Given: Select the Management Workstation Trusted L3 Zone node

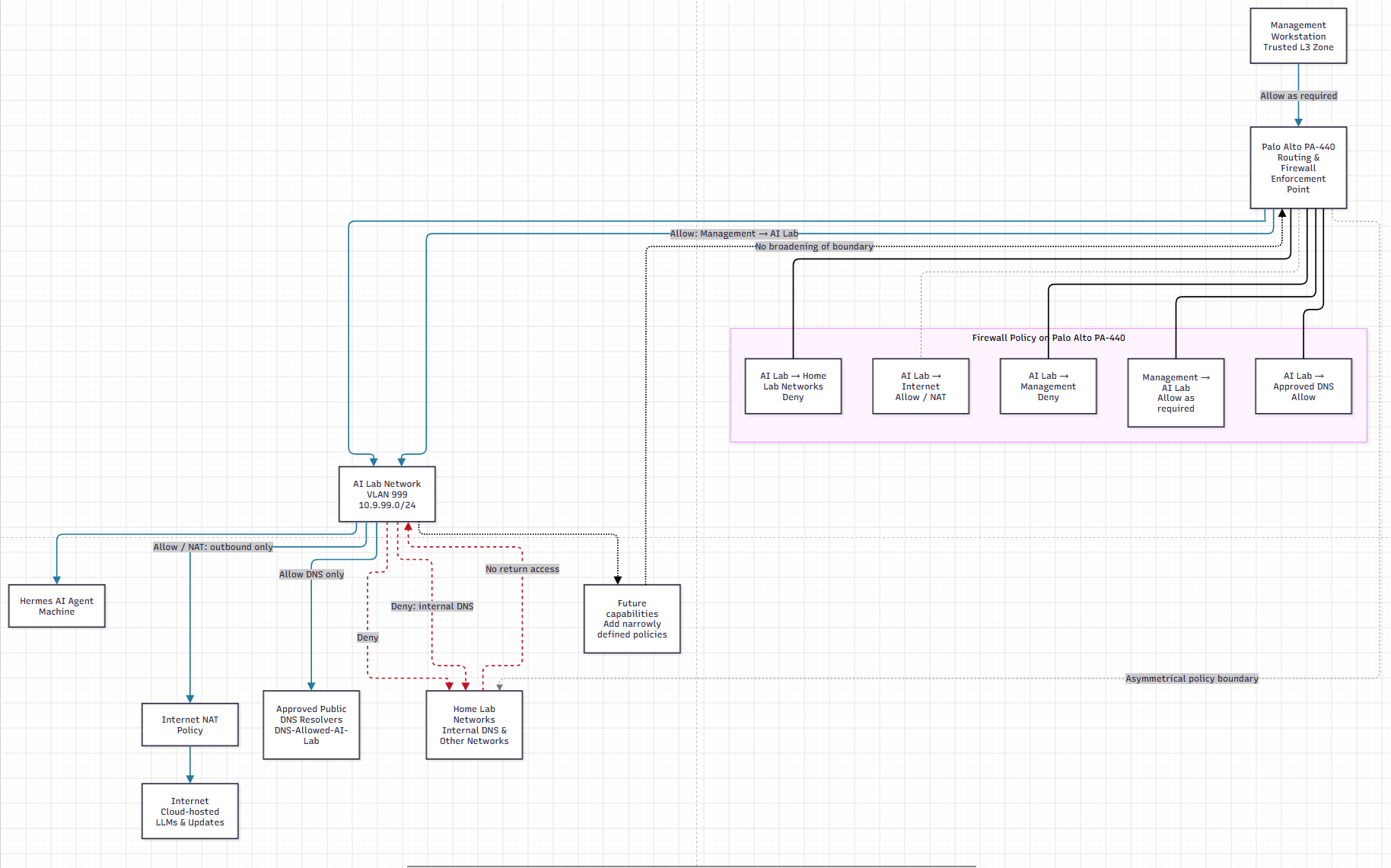Looking at the screenshot, I should pos(1298,36).
